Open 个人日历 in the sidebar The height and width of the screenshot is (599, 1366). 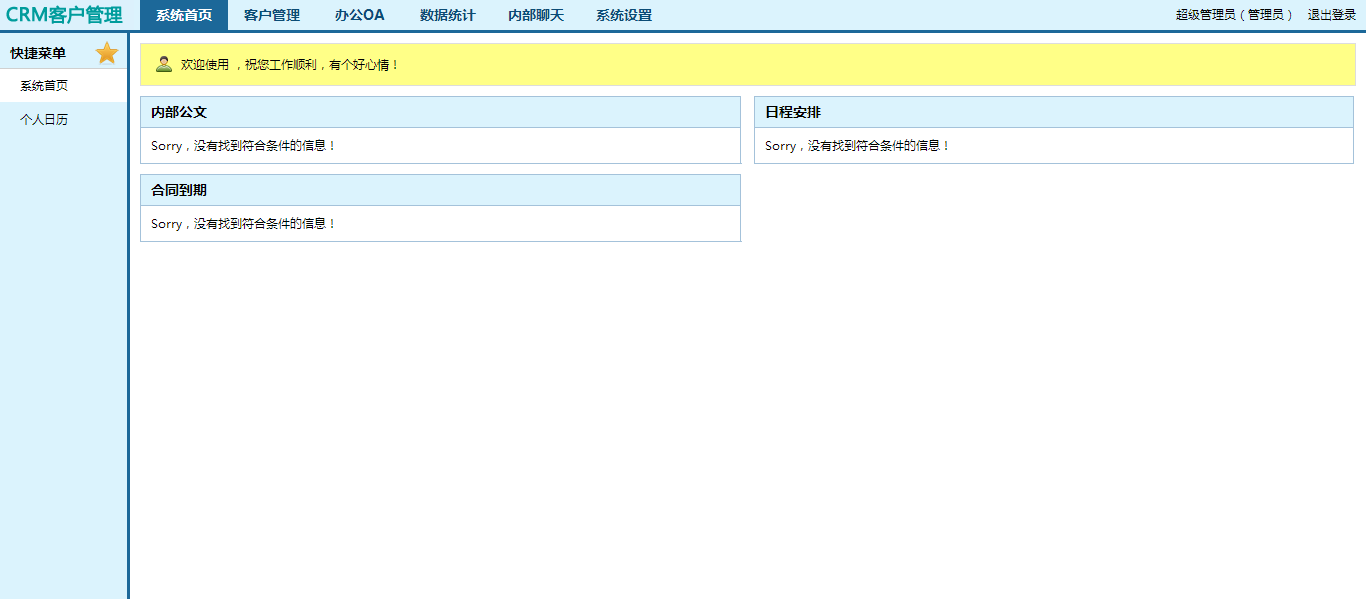point(64,120)
